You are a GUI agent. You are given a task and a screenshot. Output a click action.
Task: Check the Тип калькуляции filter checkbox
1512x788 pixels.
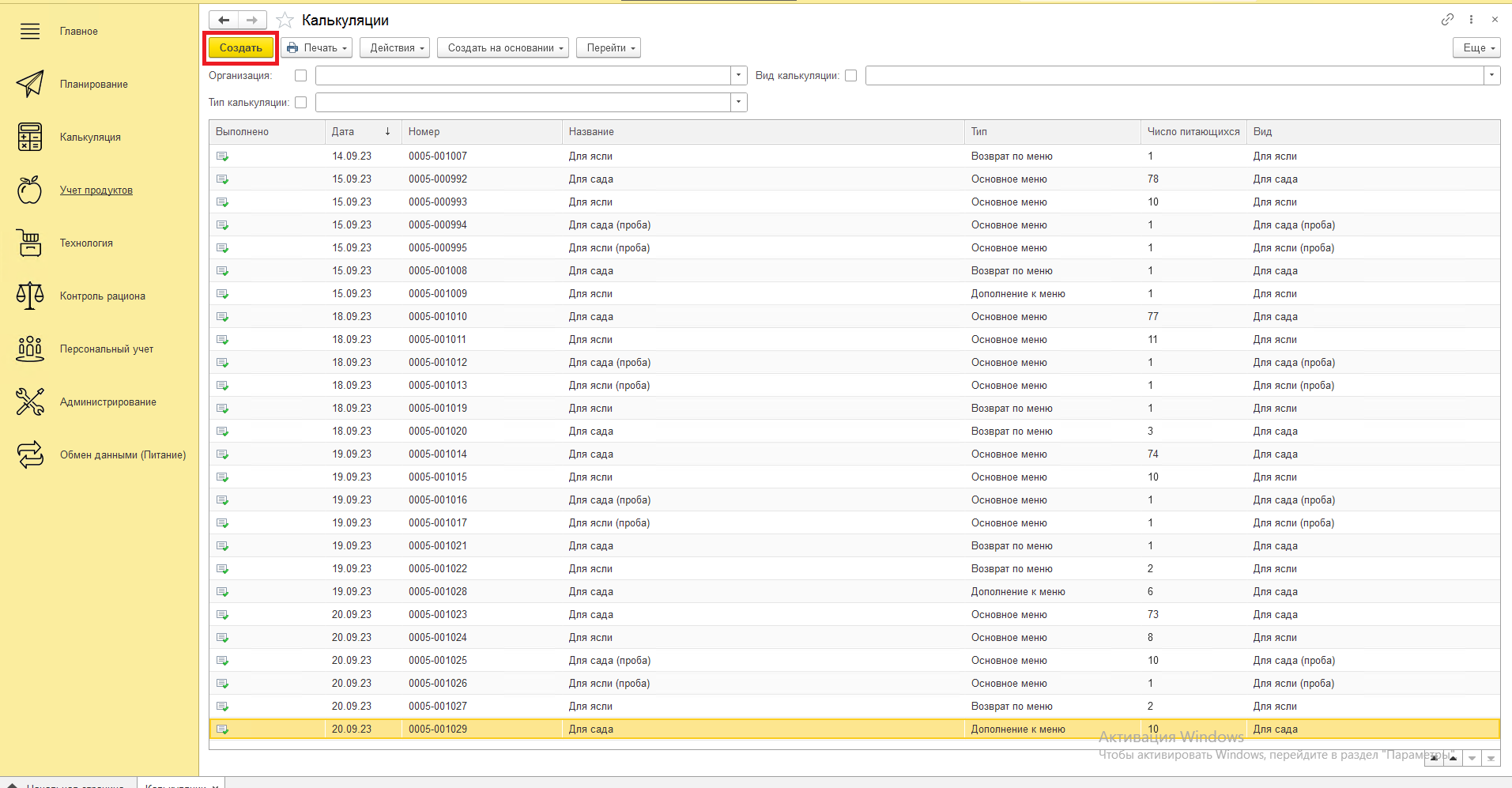pyautogui.click(x=300, y=103)
